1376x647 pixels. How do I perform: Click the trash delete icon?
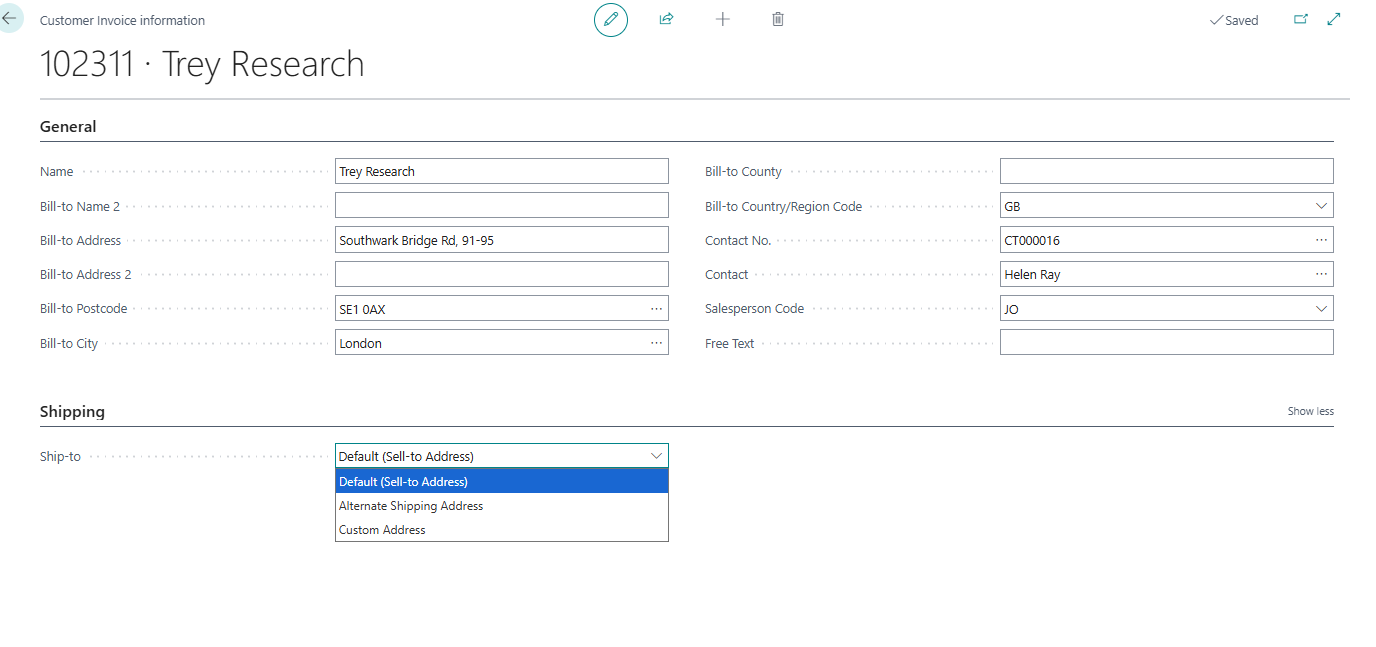pyautogui.click(x=778, y=20)
